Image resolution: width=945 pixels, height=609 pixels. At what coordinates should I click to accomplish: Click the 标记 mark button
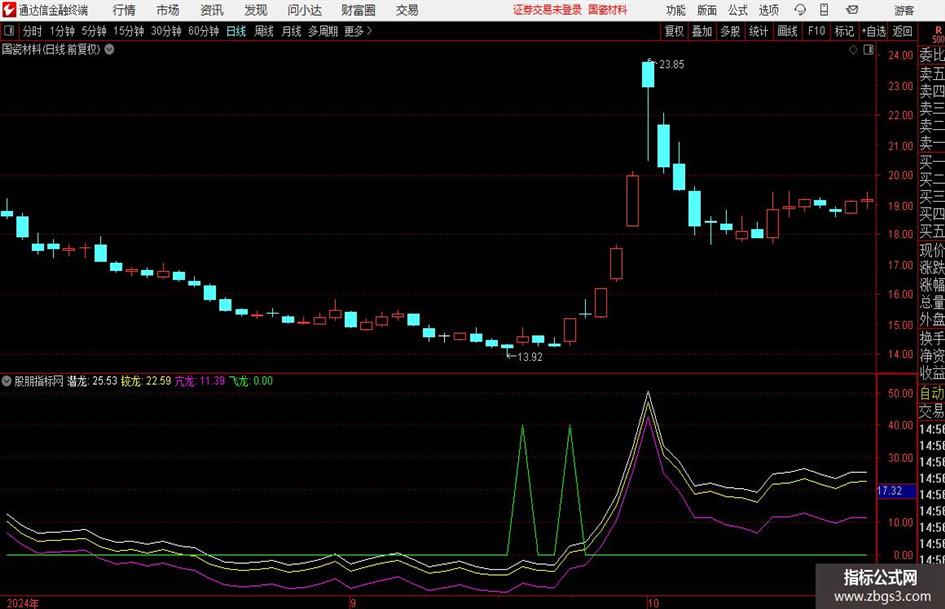pyautogui.click(x=844, y=31)
